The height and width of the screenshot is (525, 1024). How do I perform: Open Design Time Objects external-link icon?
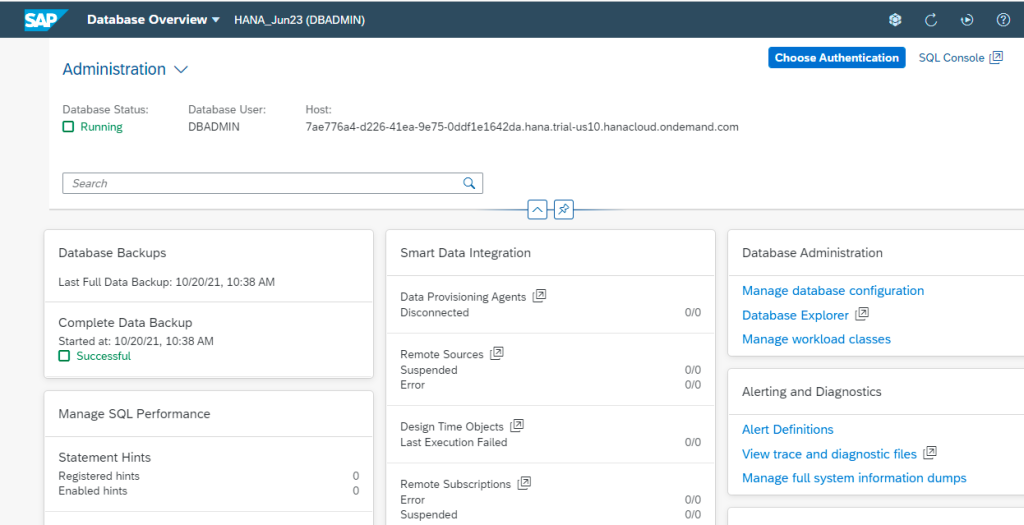point(517,426)
